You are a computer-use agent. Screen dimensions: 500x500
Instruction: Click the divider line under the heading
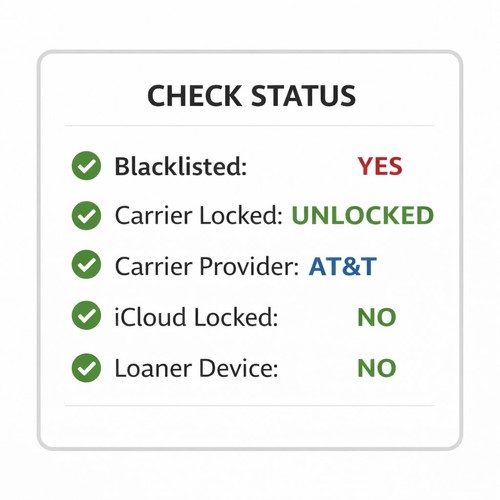coord(250,126)
